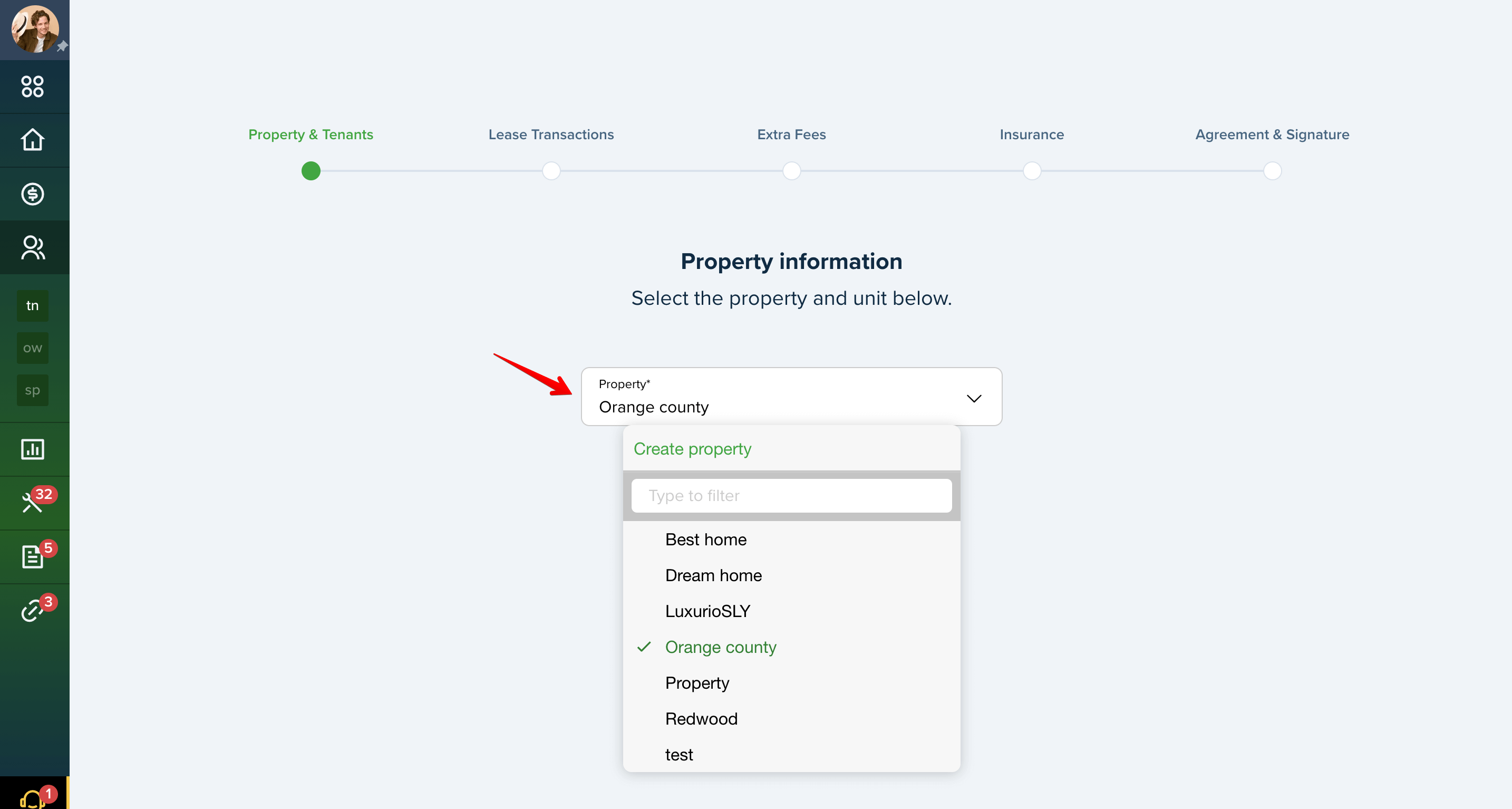This screenshot has height=809, width=1512.
Task: Open the accounting dollar icon
Action: point(32,194)
